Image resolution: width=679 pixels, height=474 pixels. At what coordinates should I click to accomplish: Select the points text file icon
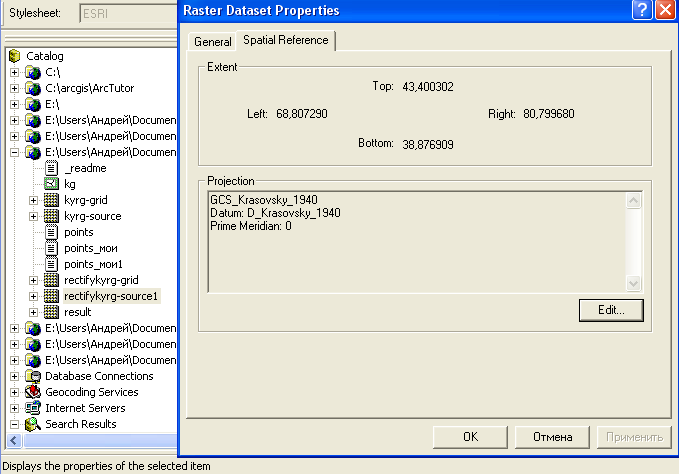(52, 232)
